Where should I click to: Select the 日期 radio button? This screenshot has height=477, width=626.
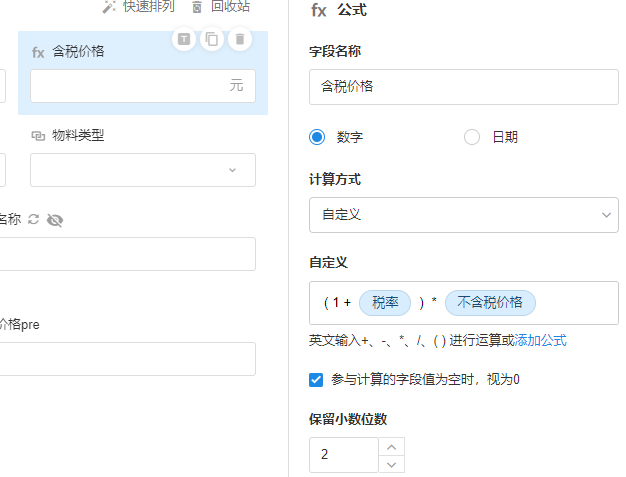(x=471, y=137)
